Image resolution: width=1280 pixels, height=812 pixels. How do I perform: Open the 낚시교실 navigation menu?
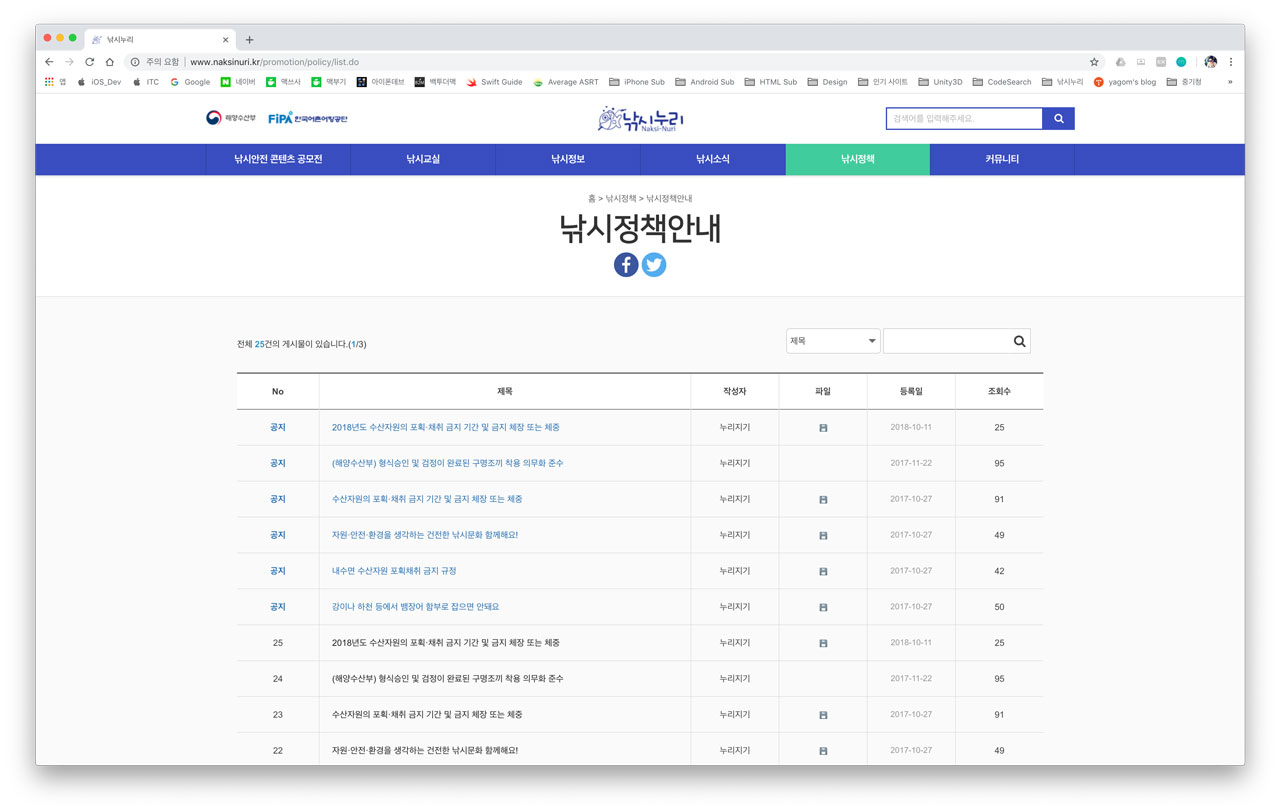point(423,159)
